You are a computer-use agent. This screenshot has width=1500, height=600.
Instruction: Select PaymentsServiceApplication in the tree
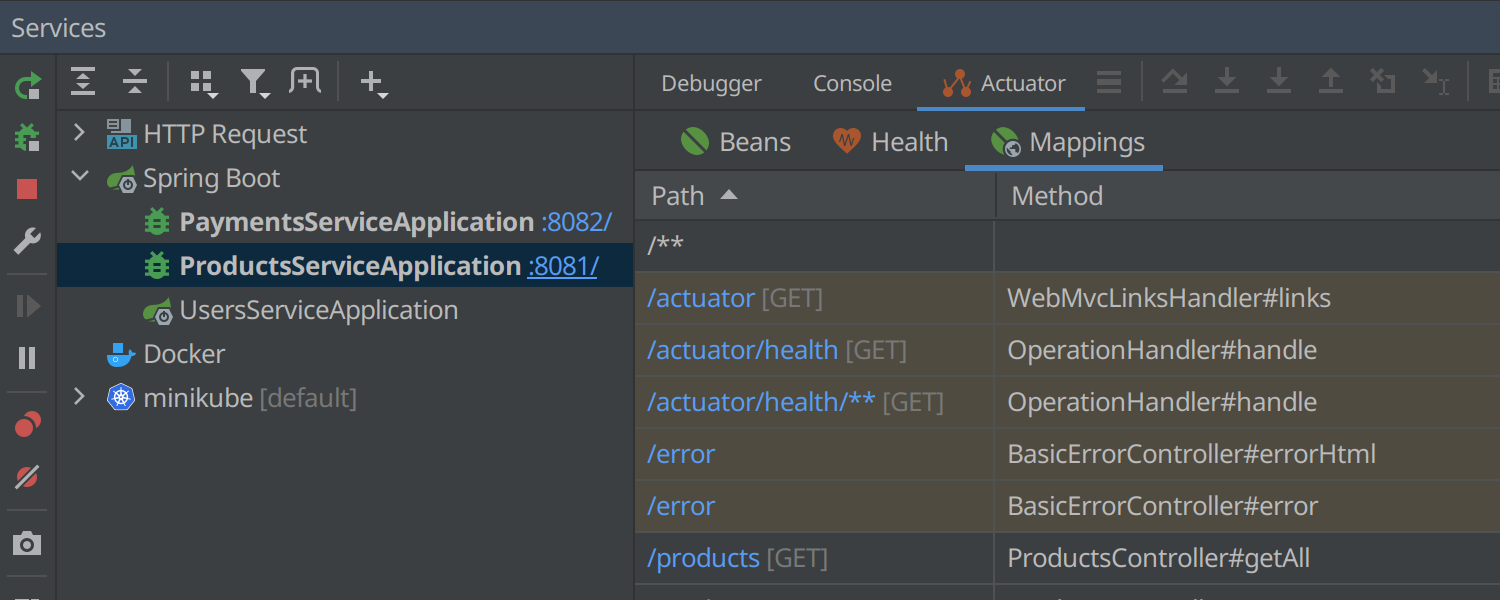pos(357,222)
